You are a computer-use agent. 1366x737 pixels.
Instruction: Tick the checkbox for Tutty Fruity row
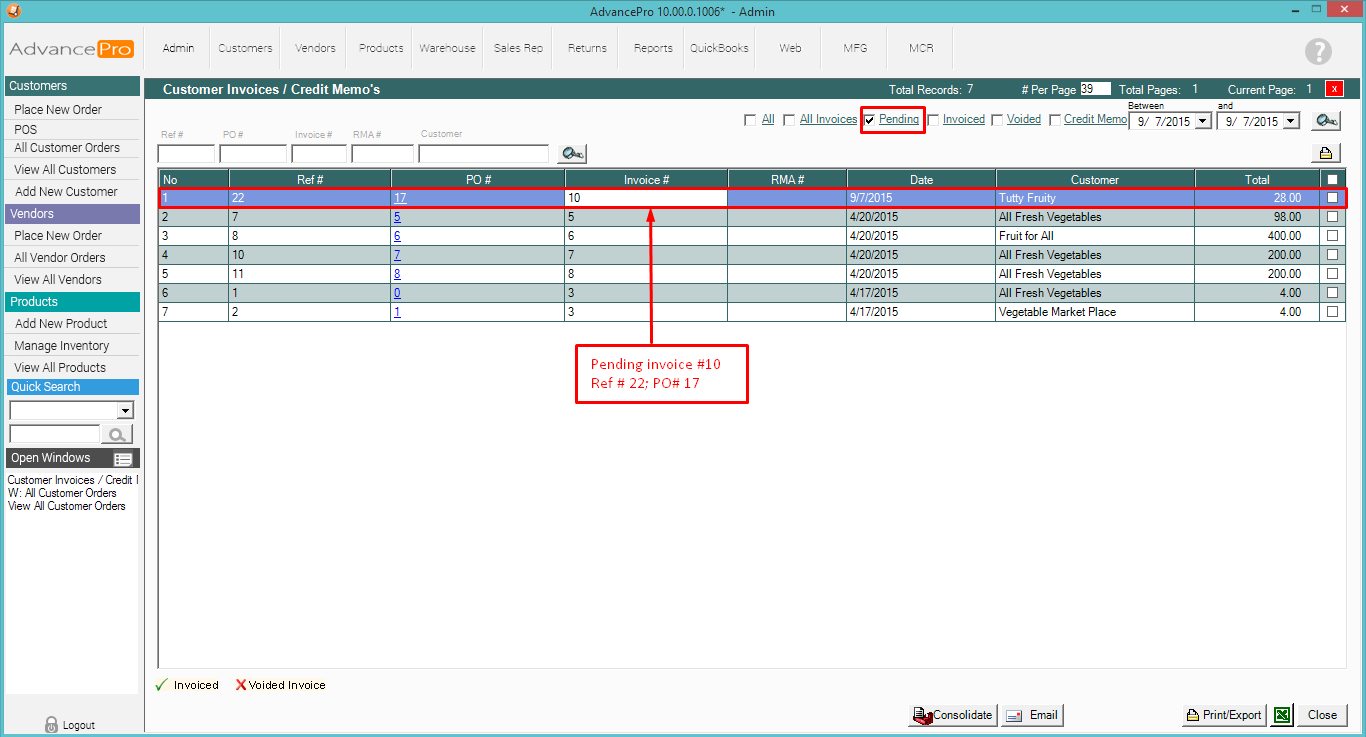pos(1332,198)
